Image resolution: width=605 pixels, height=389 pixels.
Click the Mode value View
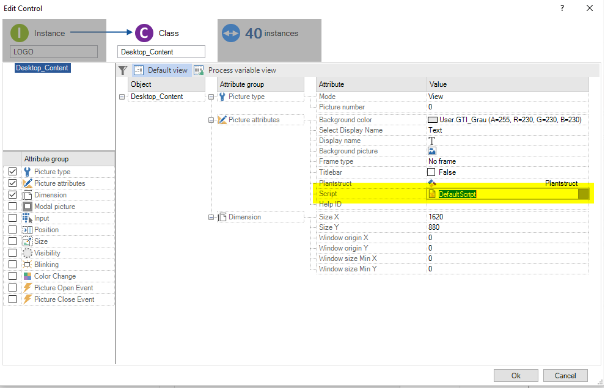tap(436, 96)
